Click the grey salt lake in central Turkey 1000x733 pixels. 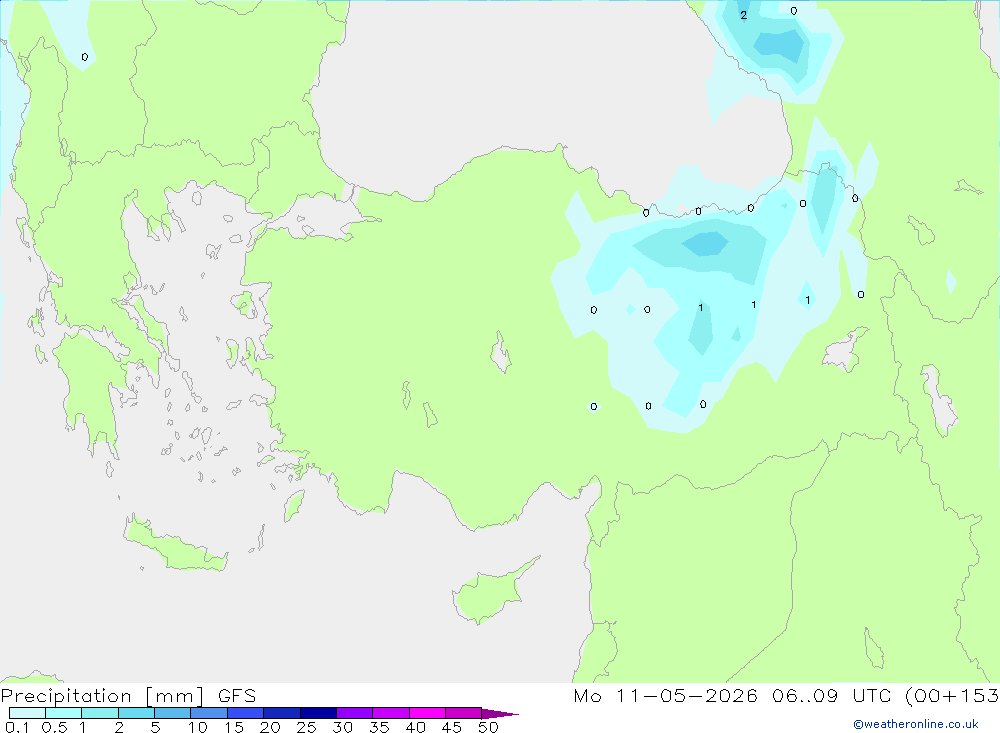coord(501,352)
